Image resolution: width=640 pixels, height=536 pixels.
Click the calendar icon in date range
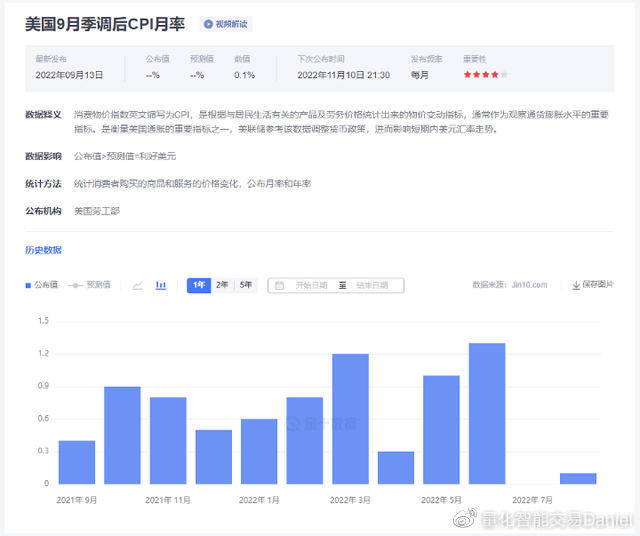coord(280,286)
